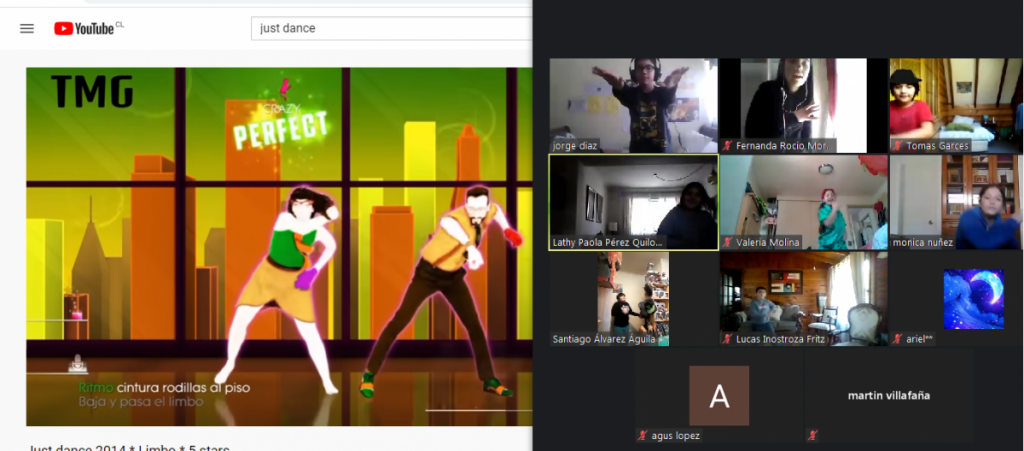Screen dimensions: 1024x451
Task: Click ariel's moon profile picture
Action: (972, 299)
